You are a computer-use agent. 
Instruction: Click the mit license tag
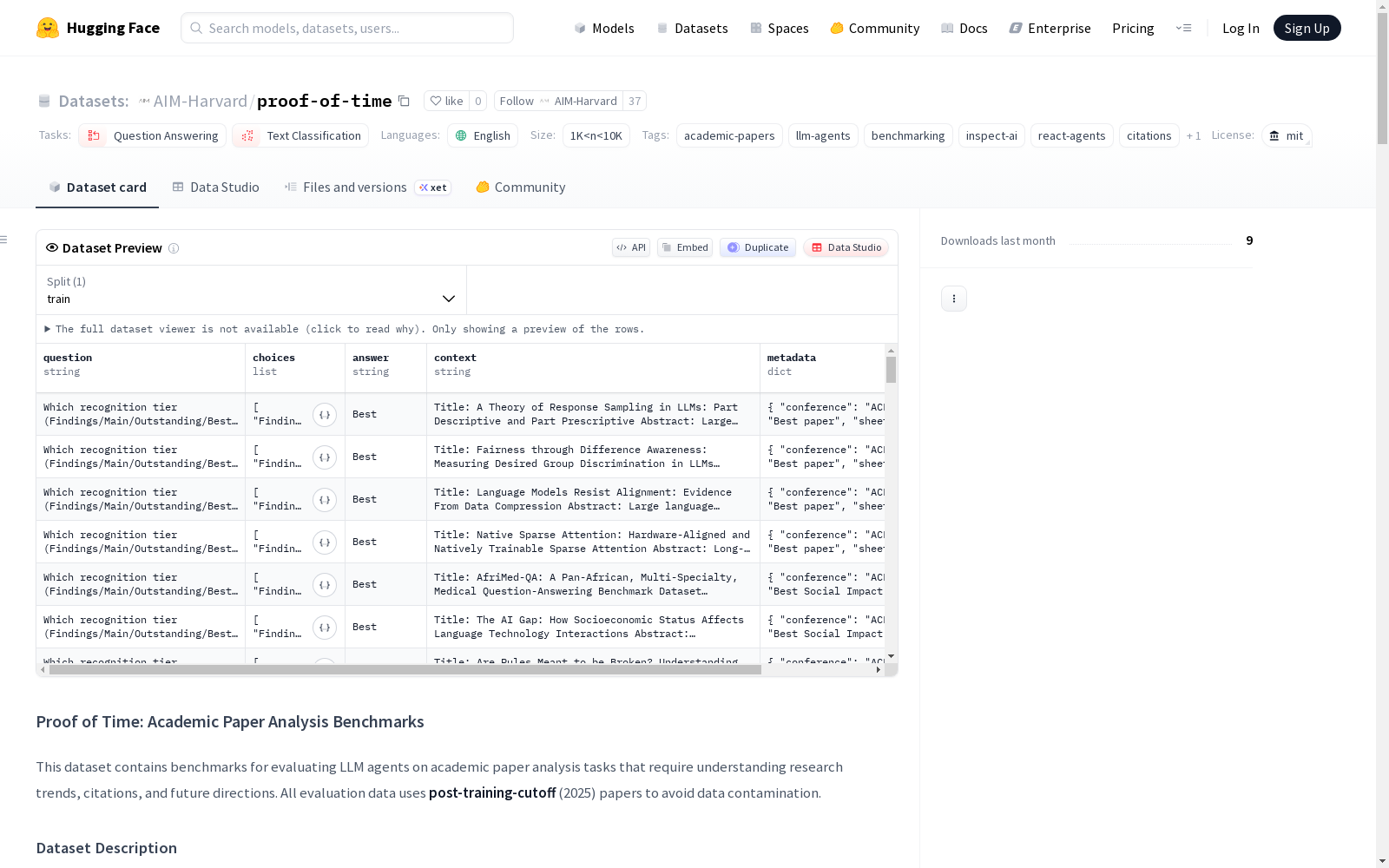coord(1287,135)
